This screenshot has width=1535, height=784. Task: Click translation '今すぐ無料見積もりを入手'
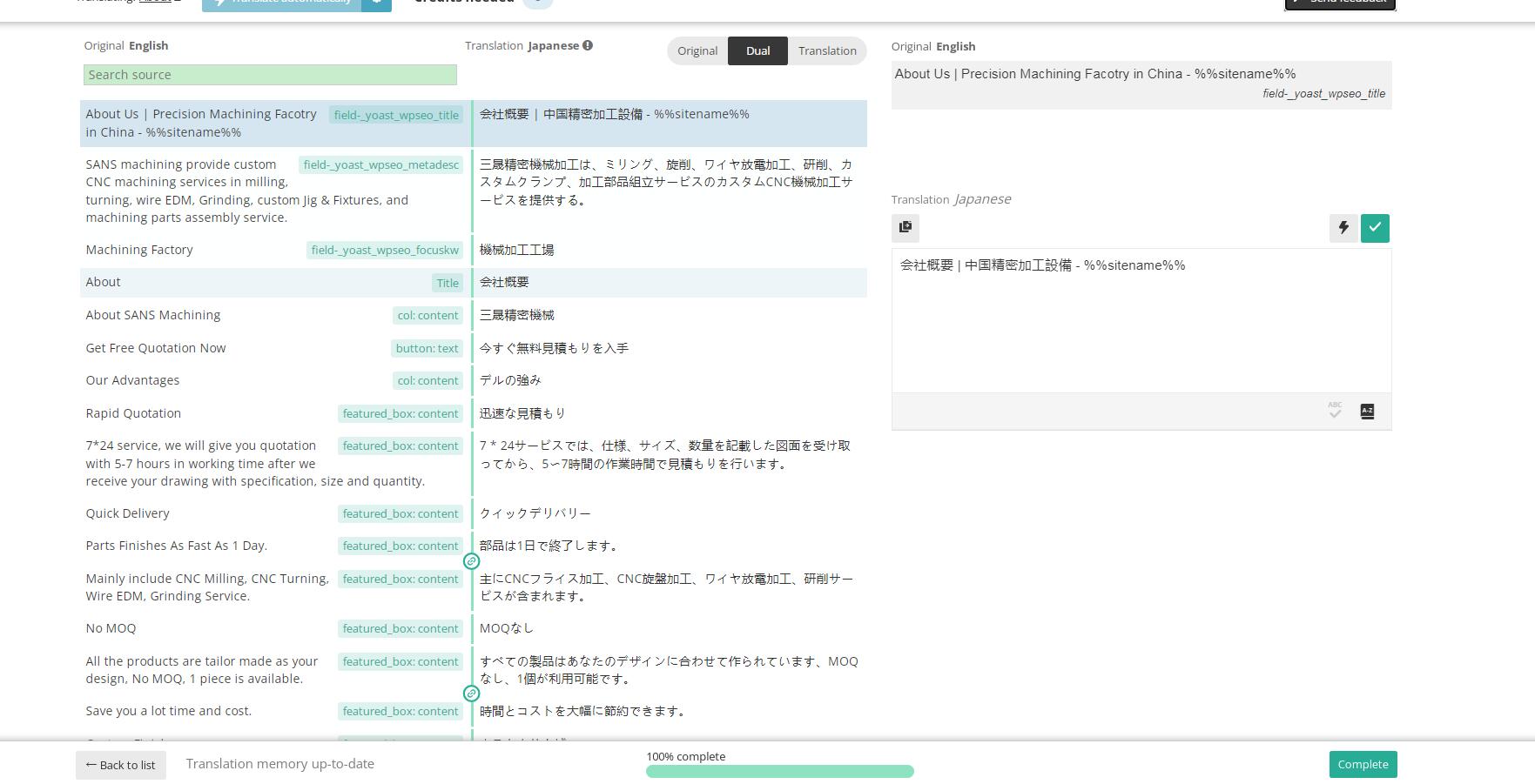(x=554, y=348)
